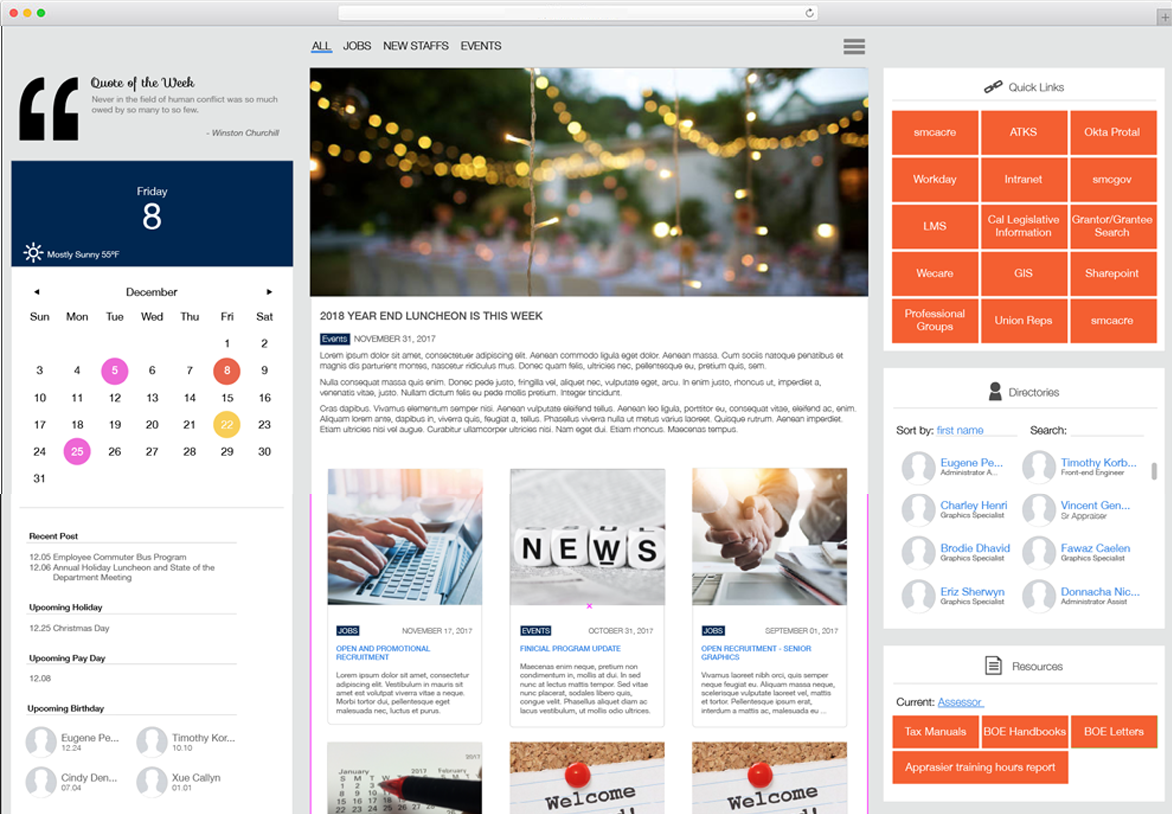
Task: Open the Workday quick link
Action: coord(935,179)
